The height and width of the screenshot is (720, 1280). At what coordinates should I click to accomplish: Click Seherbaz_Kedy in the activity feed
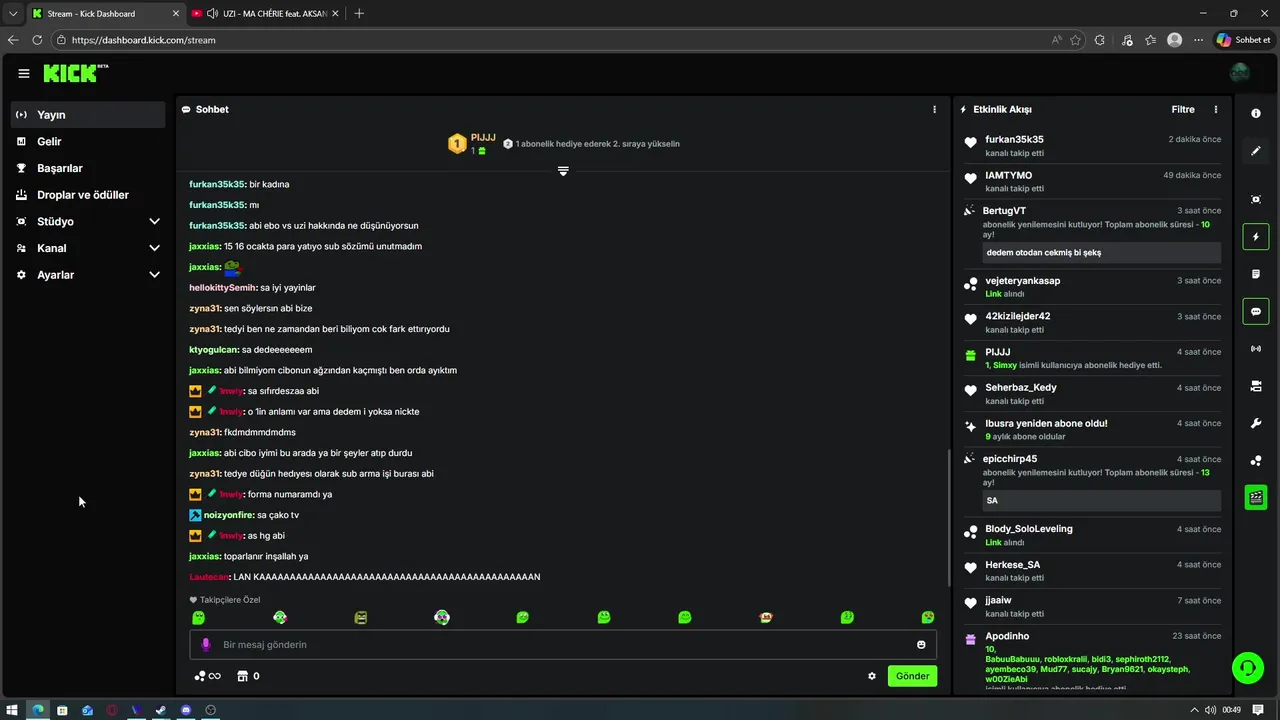[x=1021, y=388]
